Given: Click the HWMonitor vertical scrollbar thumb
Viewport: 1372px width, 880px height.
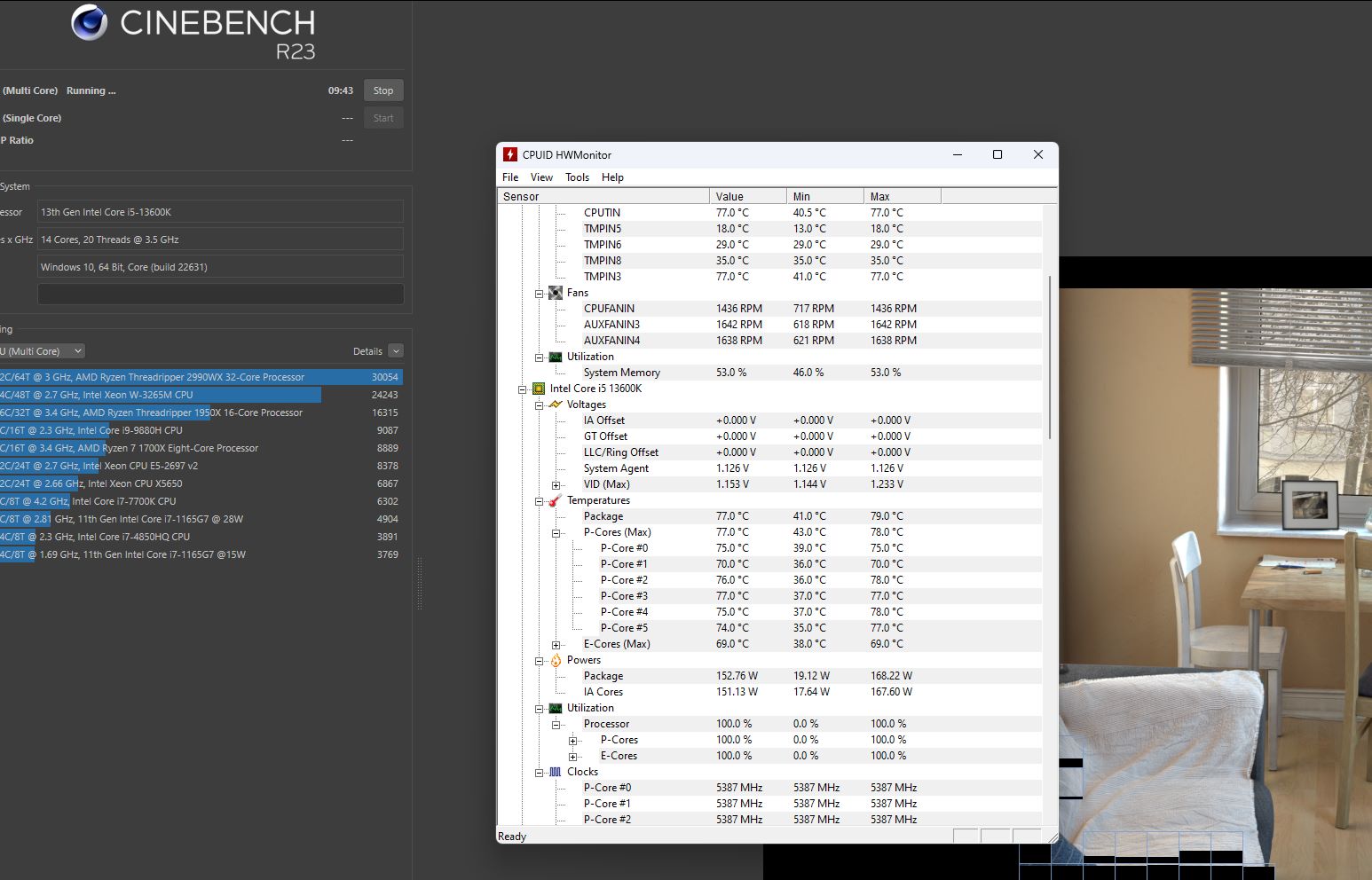Looking at the screenshot, I should 1050,357.
